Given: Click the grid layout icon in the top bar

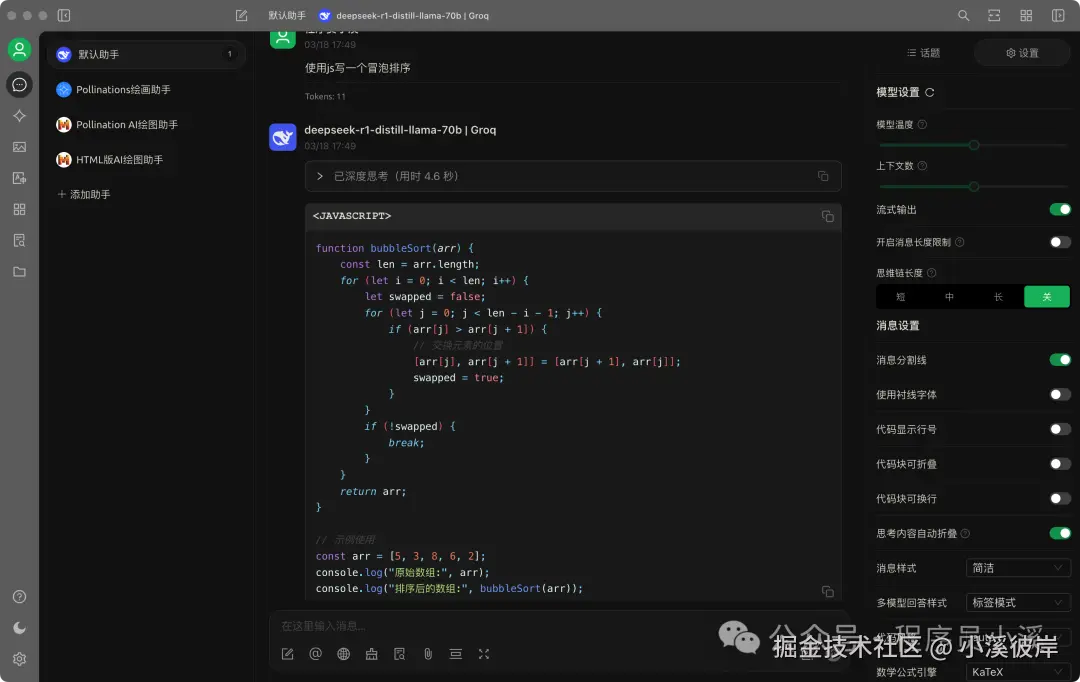Looking at the screenshot, I should click(1026, 15).
